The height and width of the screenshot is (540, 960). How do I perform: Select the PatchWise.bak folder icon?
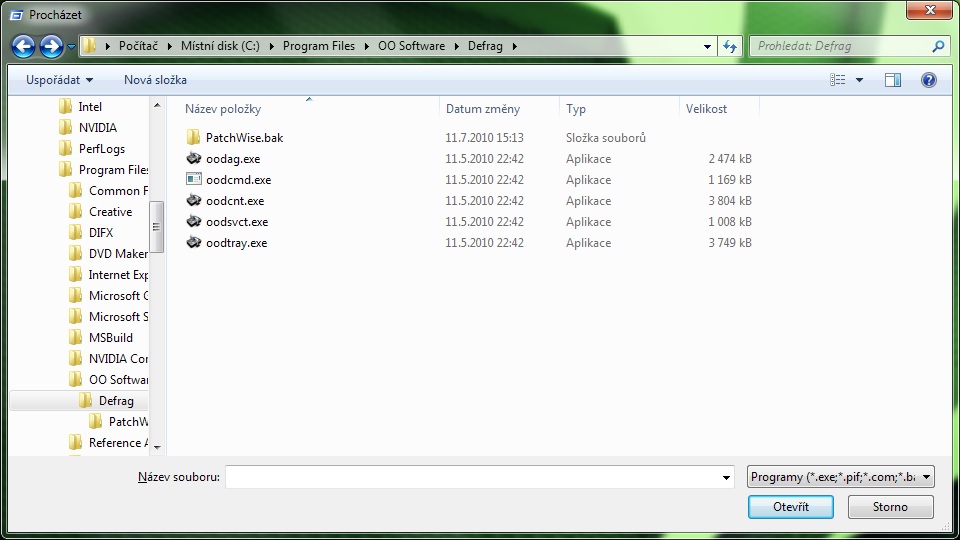tap(193, 137)
